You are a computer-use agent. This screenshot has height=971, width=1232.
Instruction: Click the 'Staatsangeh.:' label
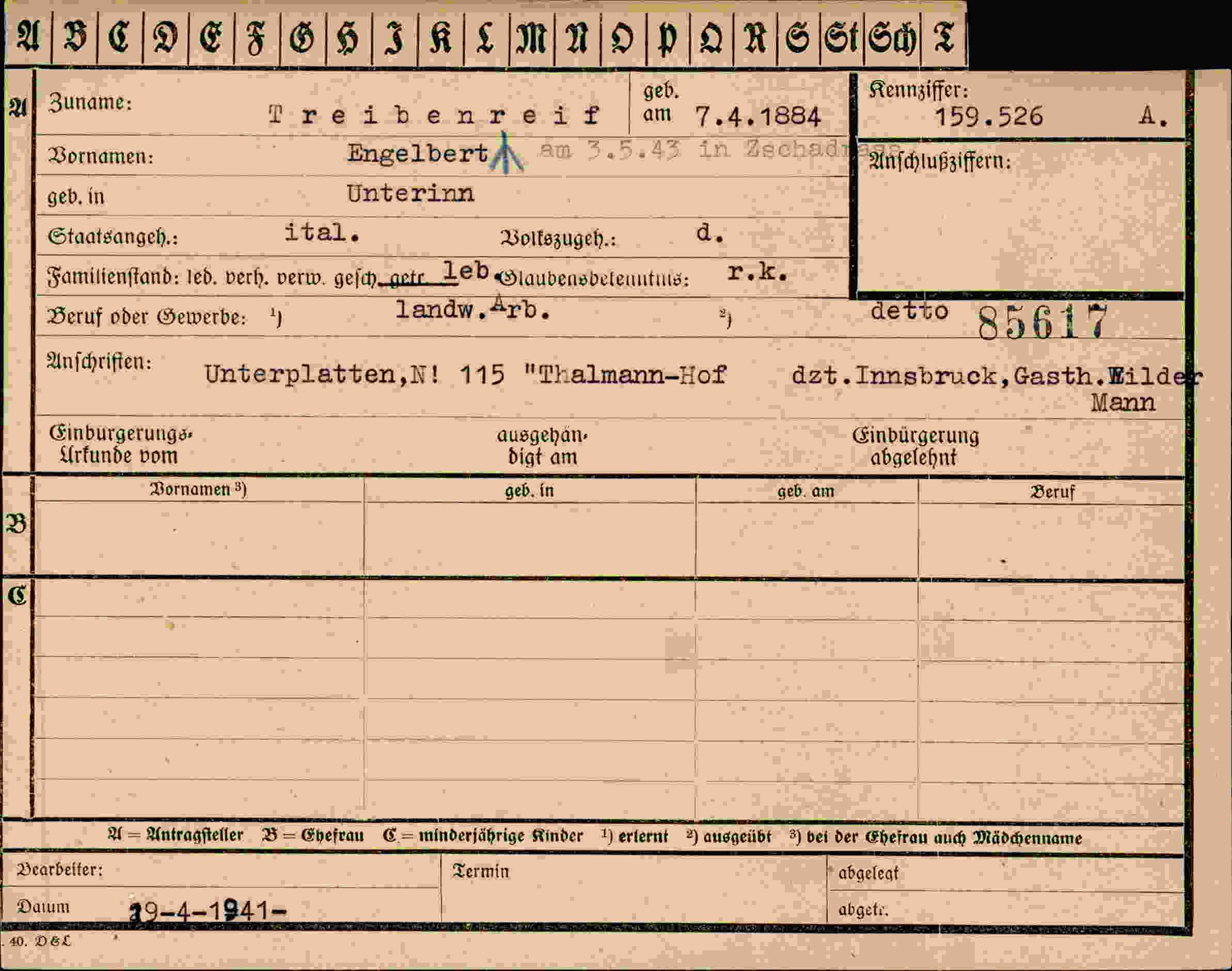pyautogui.click(x=113, y=236)
